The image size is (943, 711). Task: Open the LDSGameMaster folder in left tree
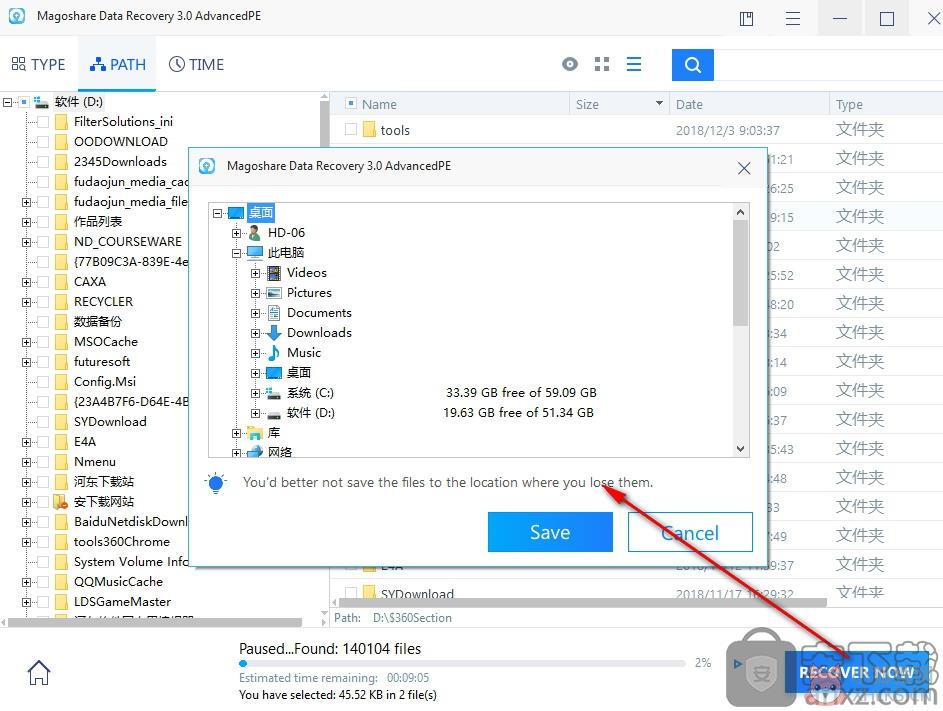(122, 602)
